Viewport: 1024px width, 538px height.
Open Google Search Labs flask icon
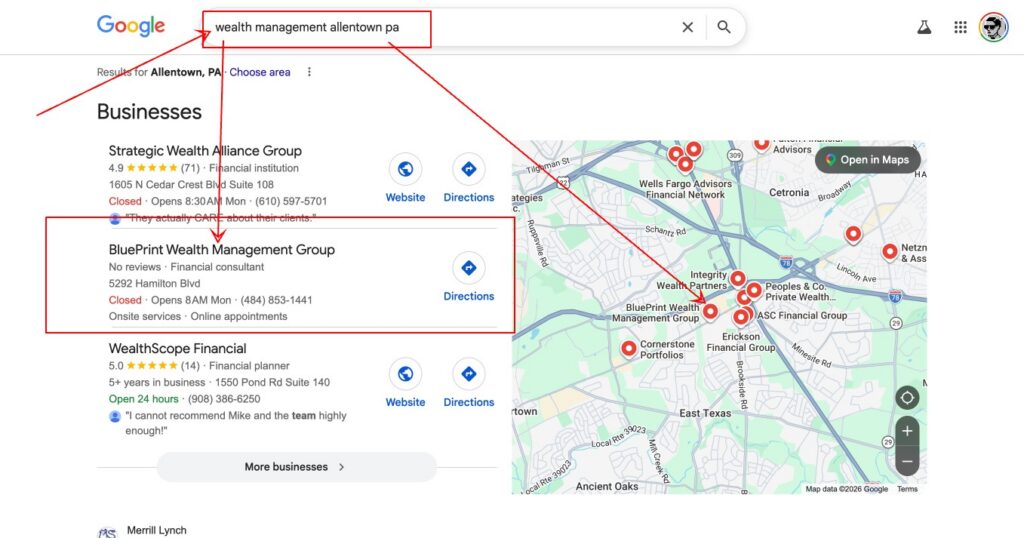[924, 28]
